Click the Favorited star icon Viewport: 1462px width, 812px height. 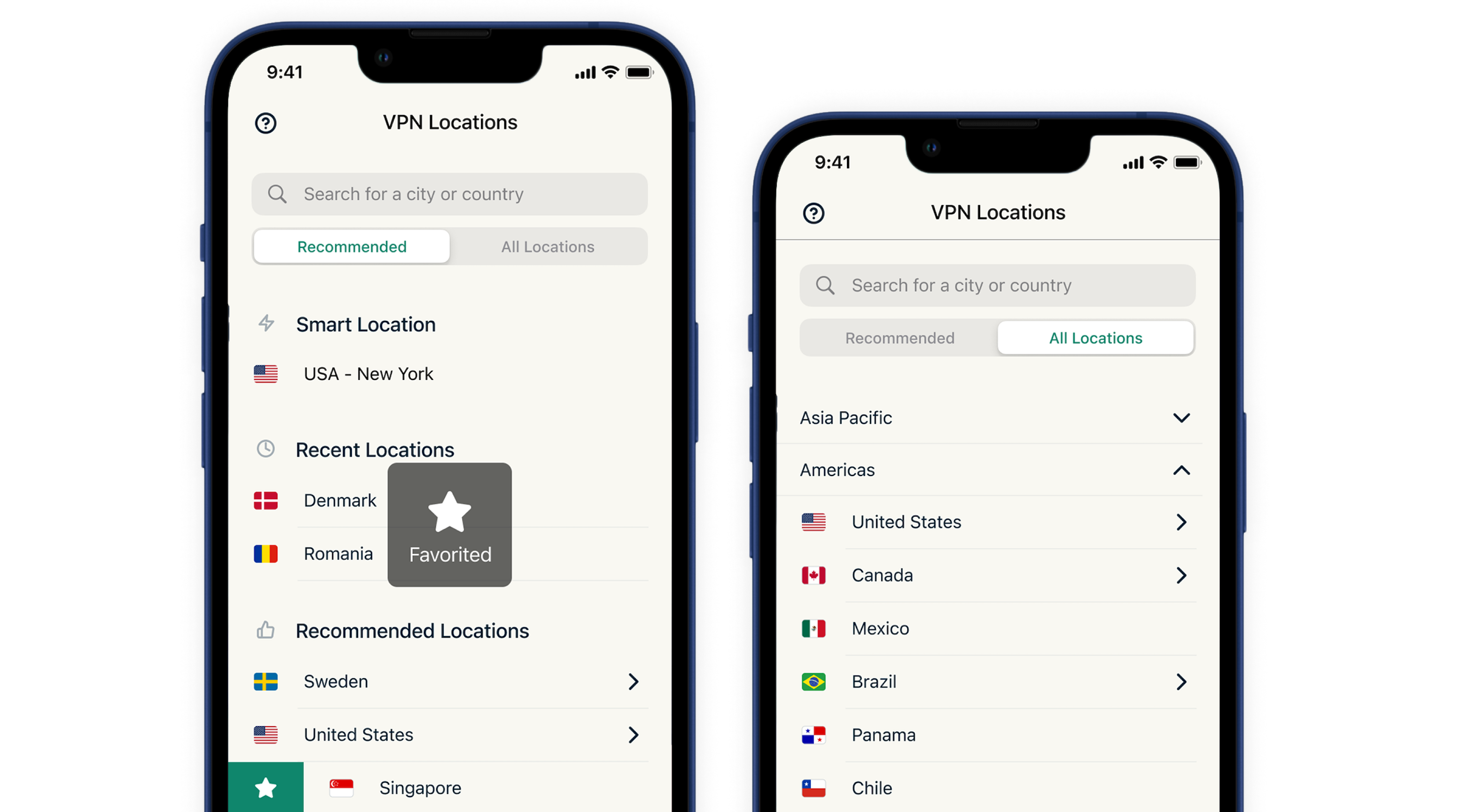click(449, 513)
